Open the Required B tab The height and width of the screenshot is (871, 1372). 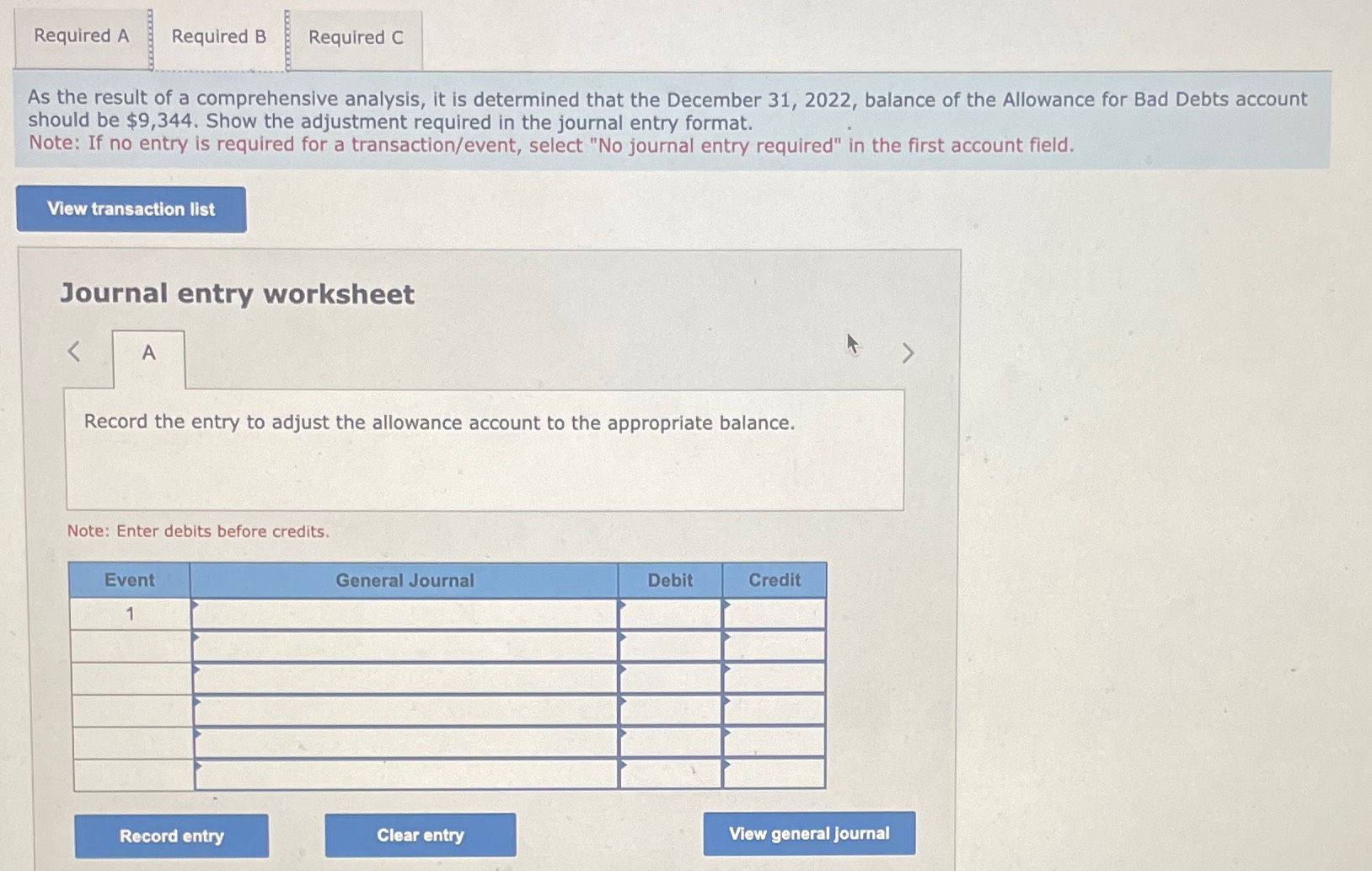click(x=217, y=36)
